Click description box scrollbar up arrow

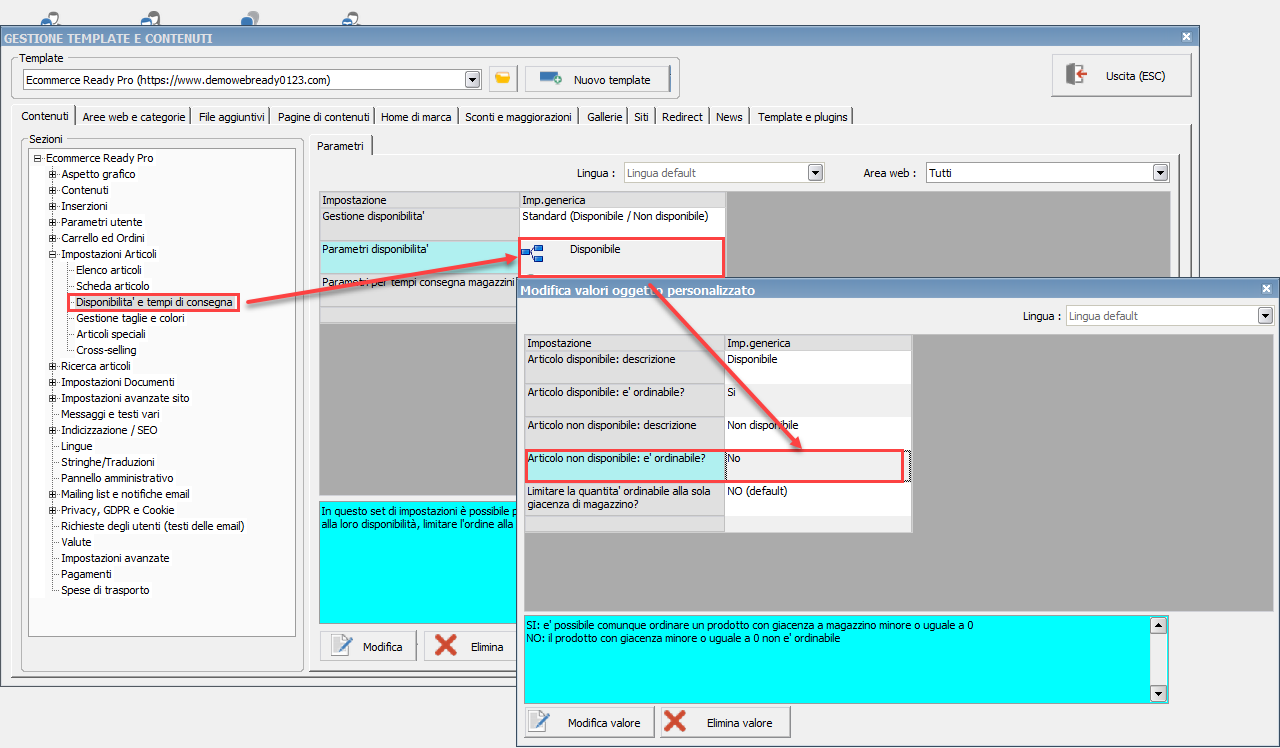click(1159, 626)
